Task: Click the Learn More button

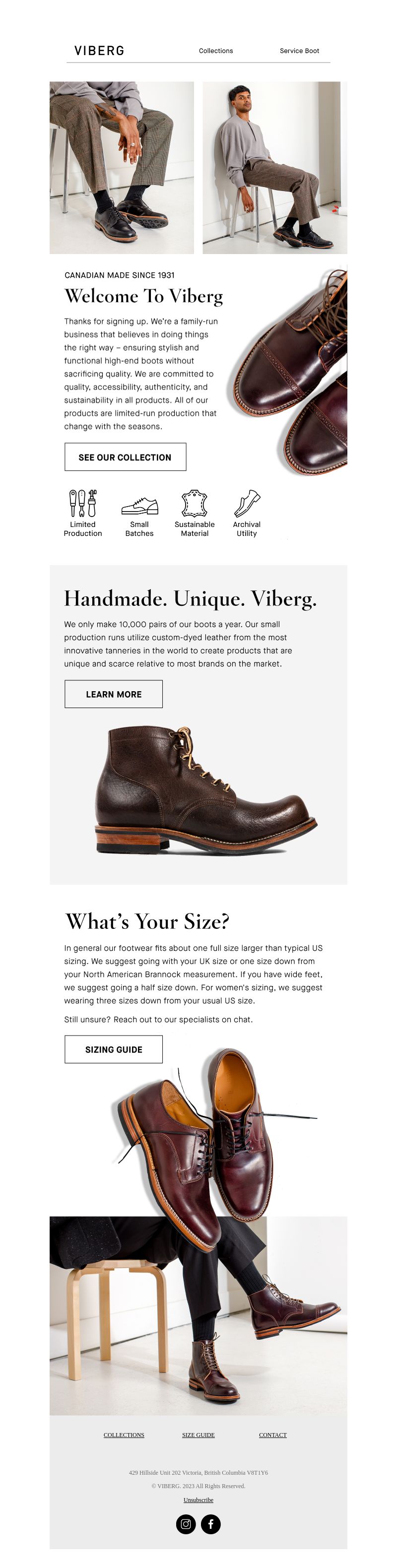Action: [114, 693]
